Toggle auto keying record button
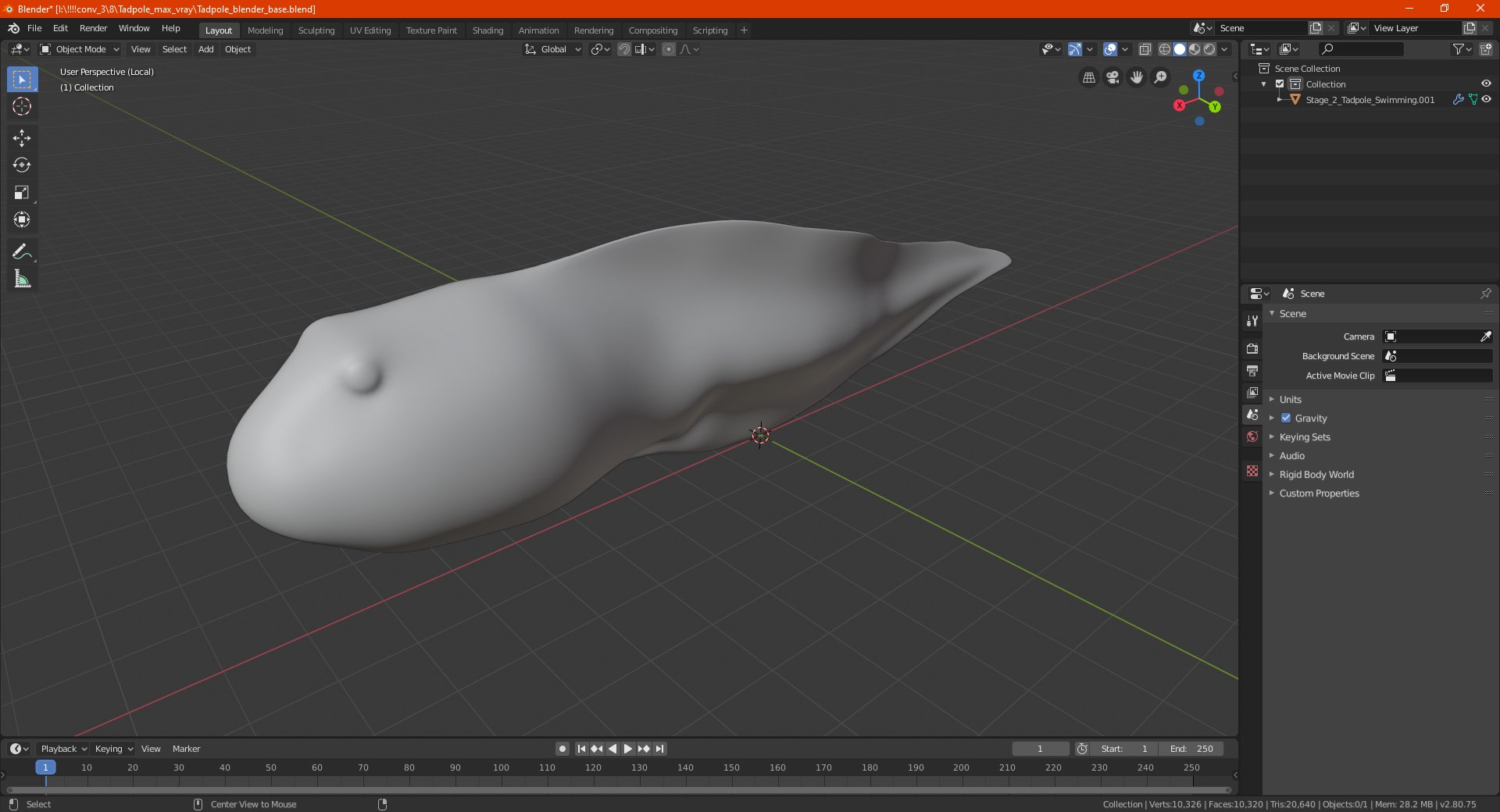The width and height of the screenshot is (1500, 812). 562,749
